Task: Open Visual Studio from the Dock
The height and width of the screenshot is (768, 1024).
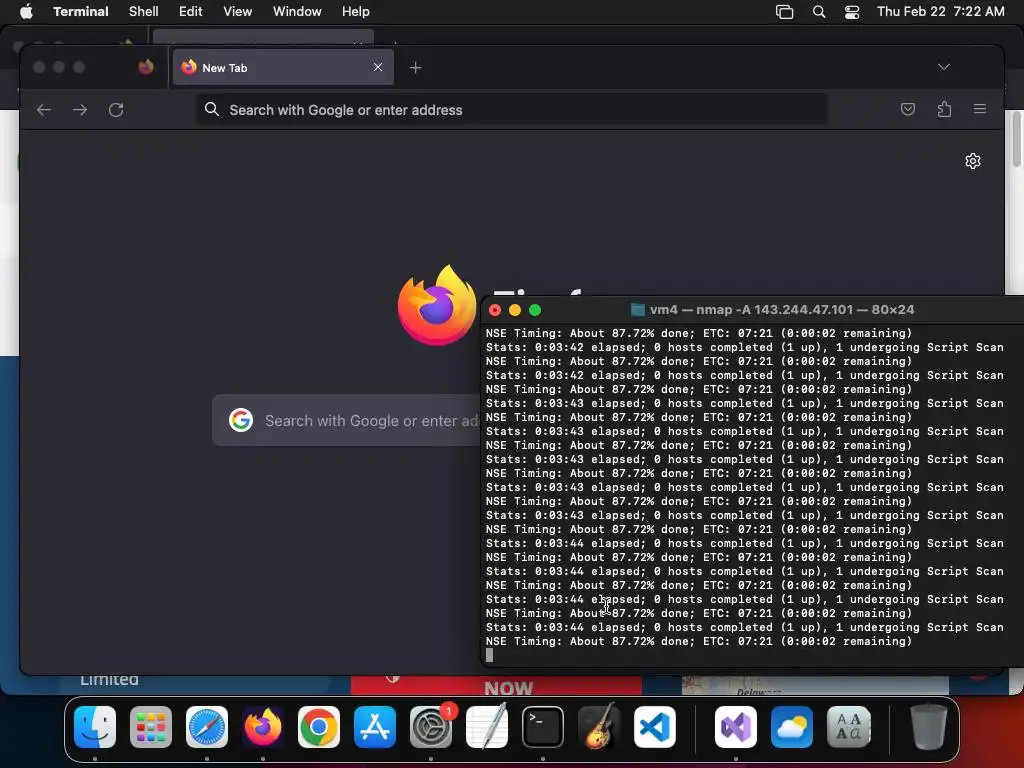Action: point(736,727)
